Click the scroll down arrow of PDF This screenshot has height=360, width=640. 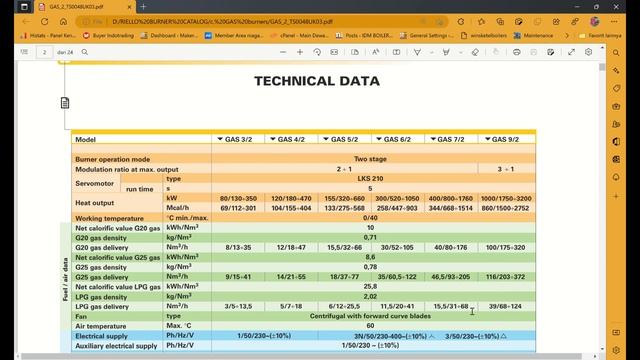coord(602,349)
